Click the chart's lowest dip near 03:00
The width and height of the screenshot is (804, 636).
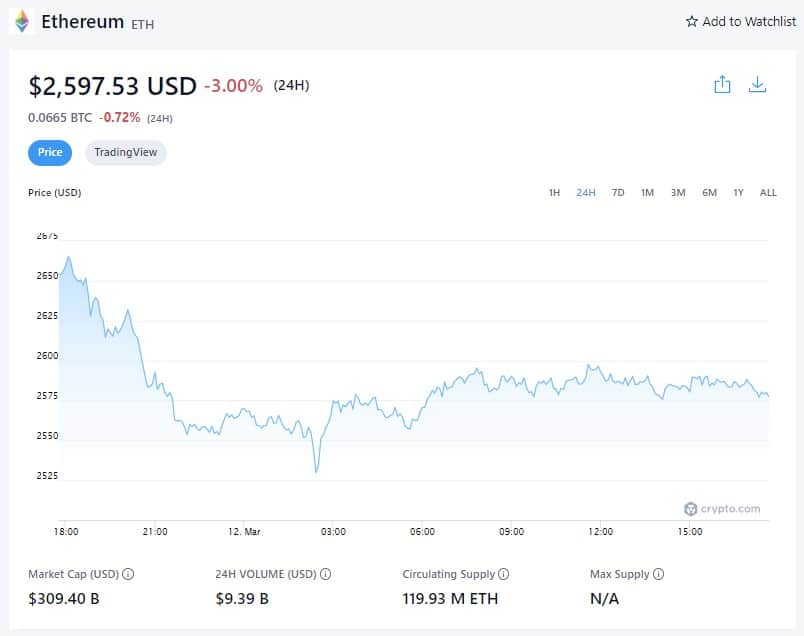[x=316, y=470]
